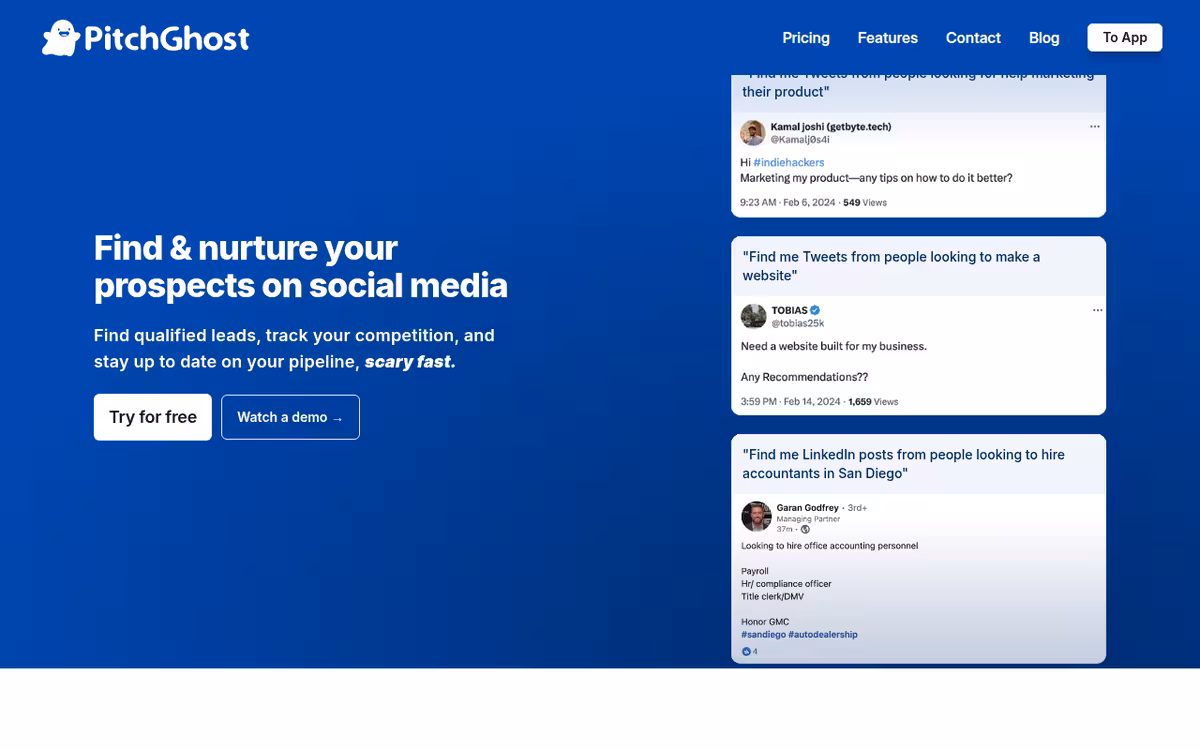Click the Garan Godfrey name
The width and height of the screenshot is (1200, 750).
[808, 508]
